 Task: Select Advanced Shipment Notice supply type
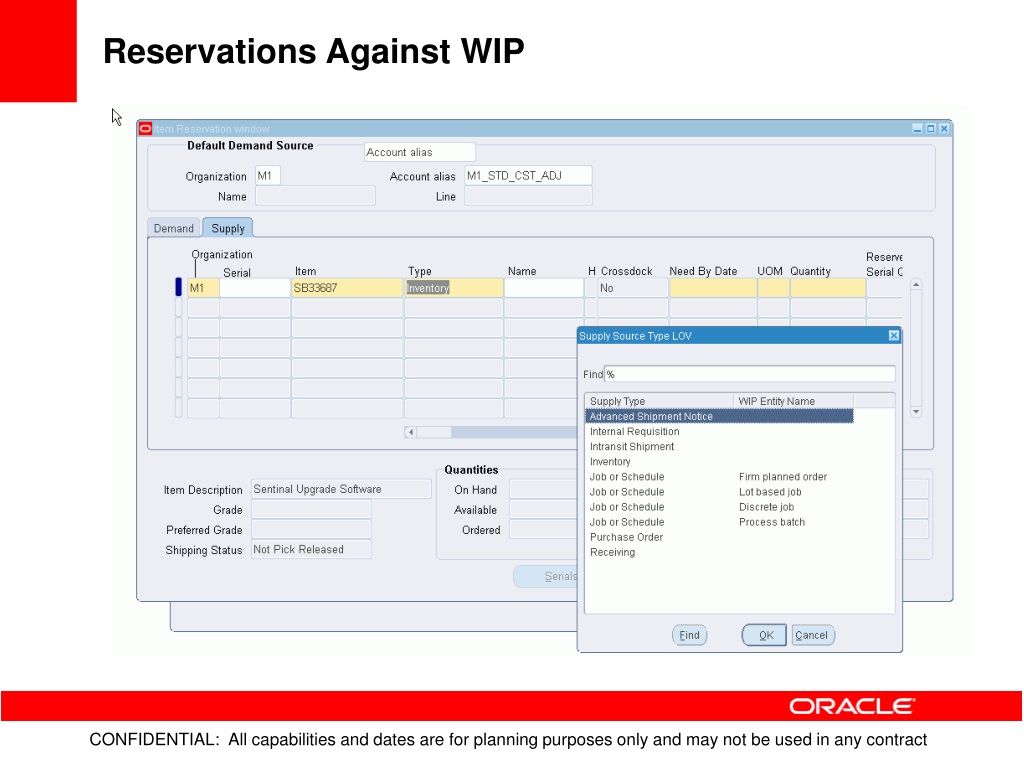pyautogui.click(x=719, y=416)
